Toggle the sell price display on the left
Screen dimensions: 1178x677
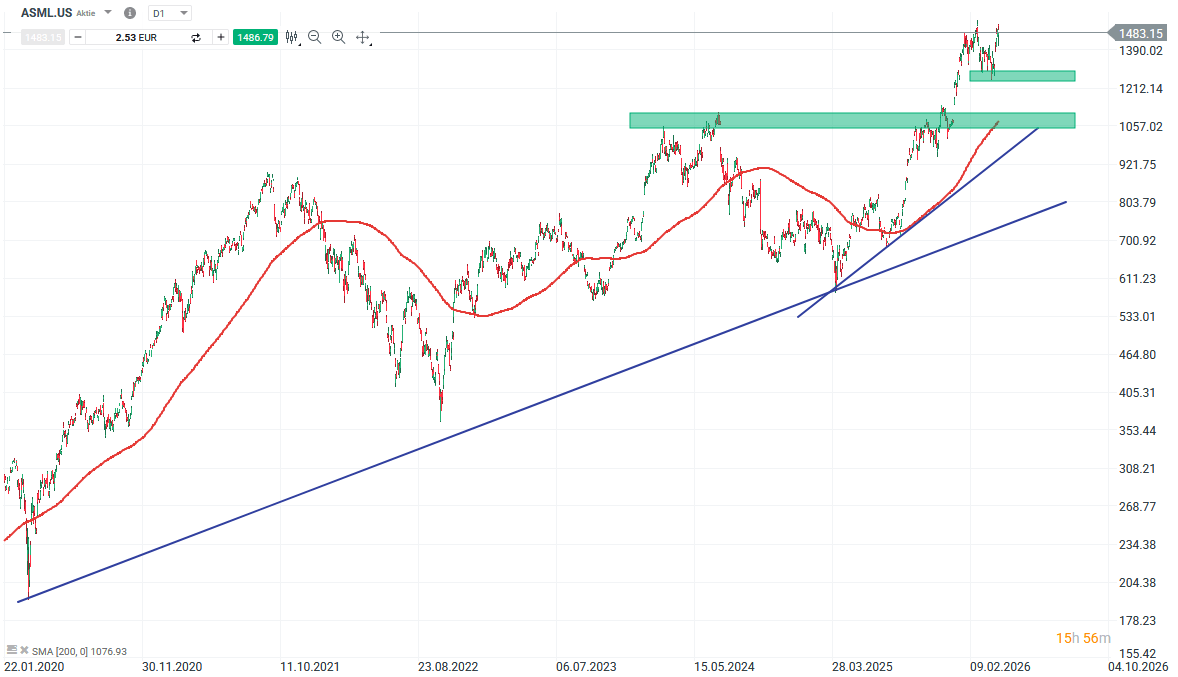[x=42, y=37]
